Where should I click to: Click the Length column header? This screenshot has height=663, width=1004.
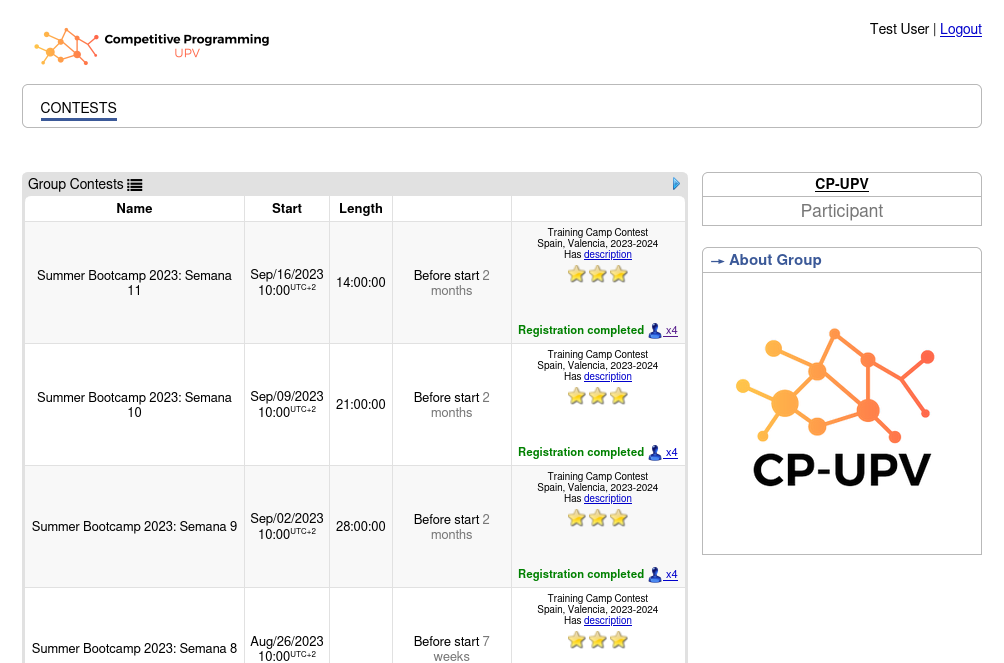tap(360, 209)
